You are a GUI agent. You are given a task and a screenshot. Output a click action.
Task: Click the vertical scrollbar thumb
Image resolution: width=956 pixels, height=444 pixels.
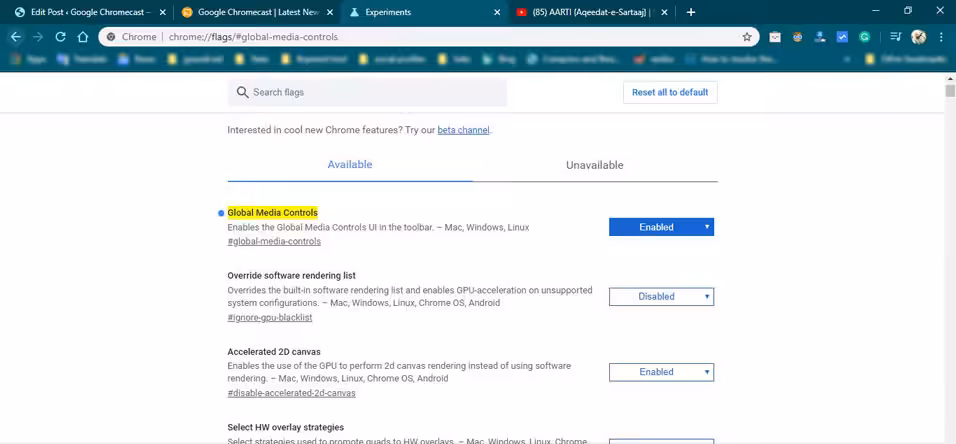tap(950, 91)
